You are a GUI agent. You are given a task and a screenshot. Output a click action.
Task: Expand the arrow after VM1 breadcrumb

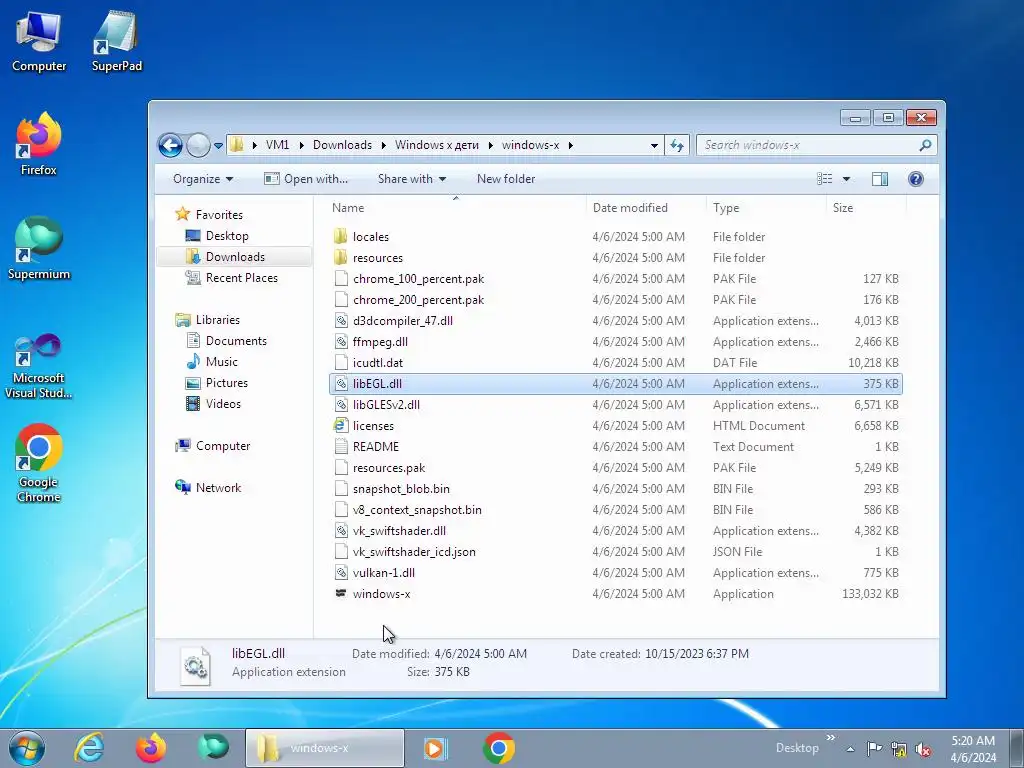(x=301, y=145)
